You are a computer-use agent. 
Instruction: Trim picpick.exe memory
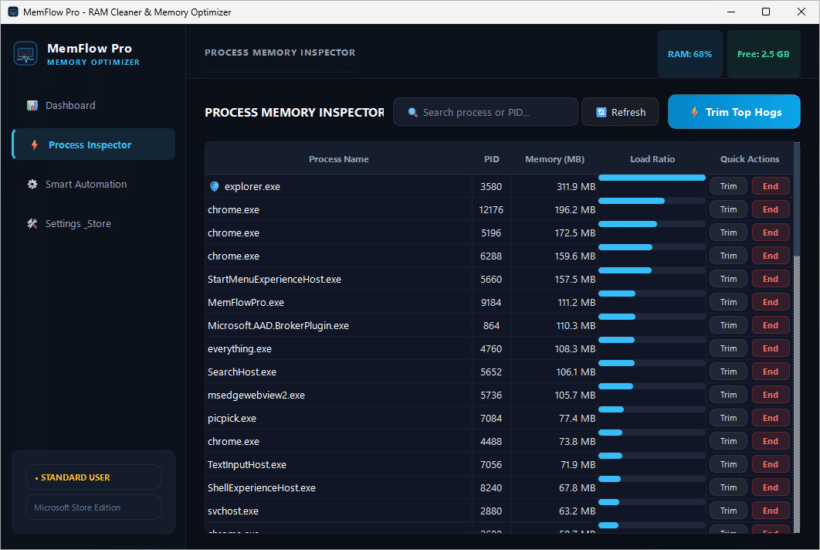(728, 418)
